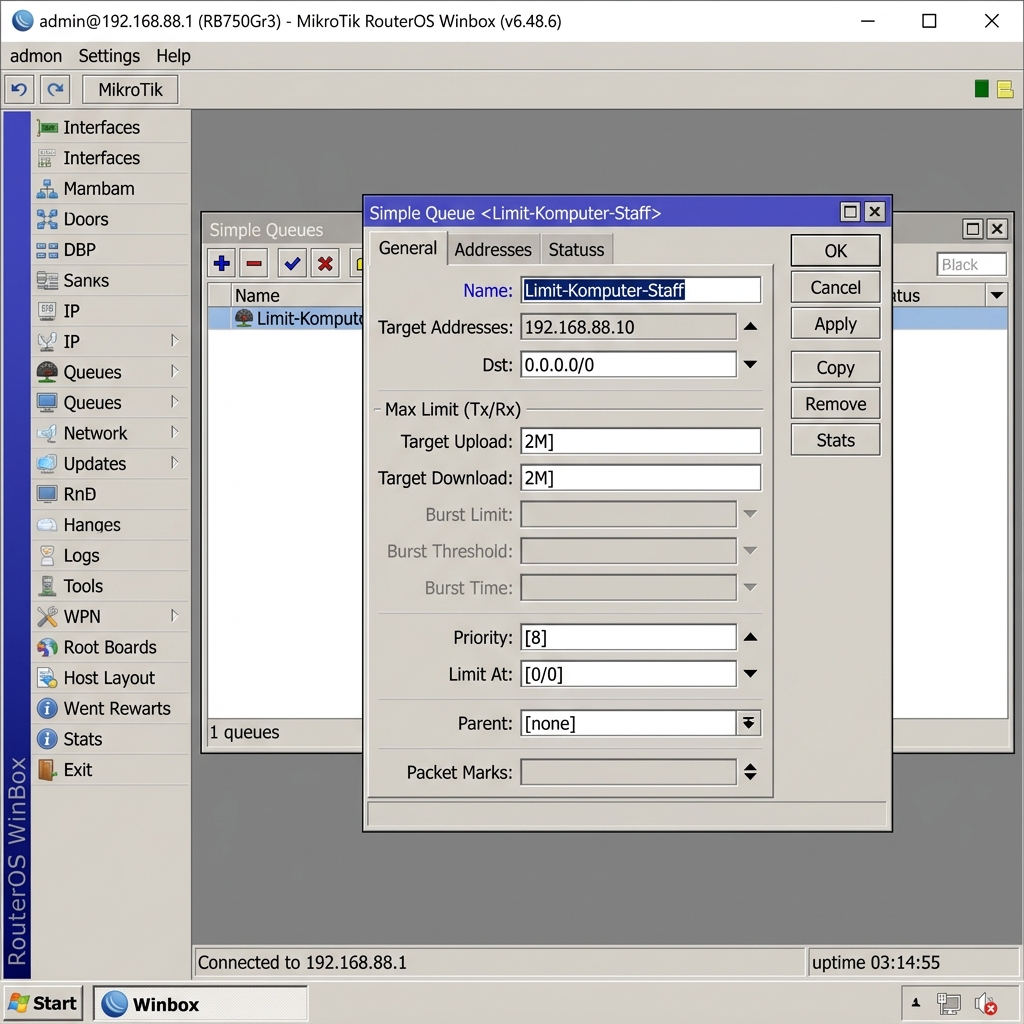The height and width of the screenshot is (1024, 1024).
Task: Open Hanges in the sidebar
Action: coord(110,525)
